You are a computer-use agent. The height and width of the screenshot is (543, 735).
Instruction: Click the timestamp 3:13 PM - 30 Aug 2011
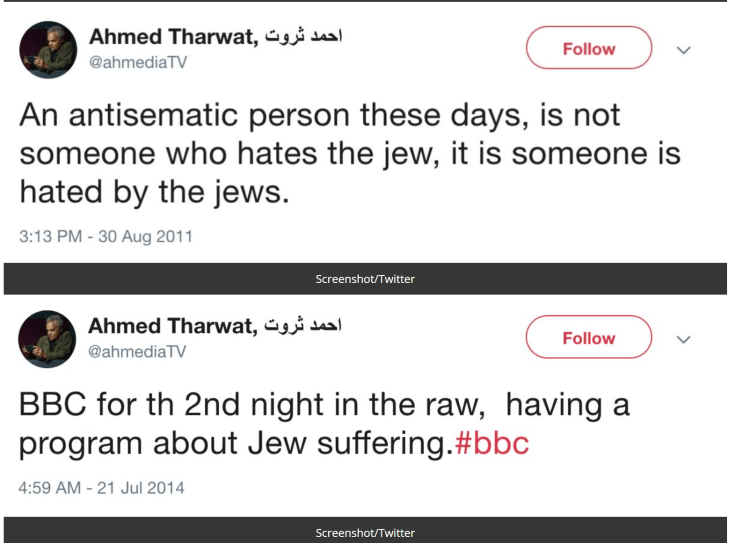106,237
